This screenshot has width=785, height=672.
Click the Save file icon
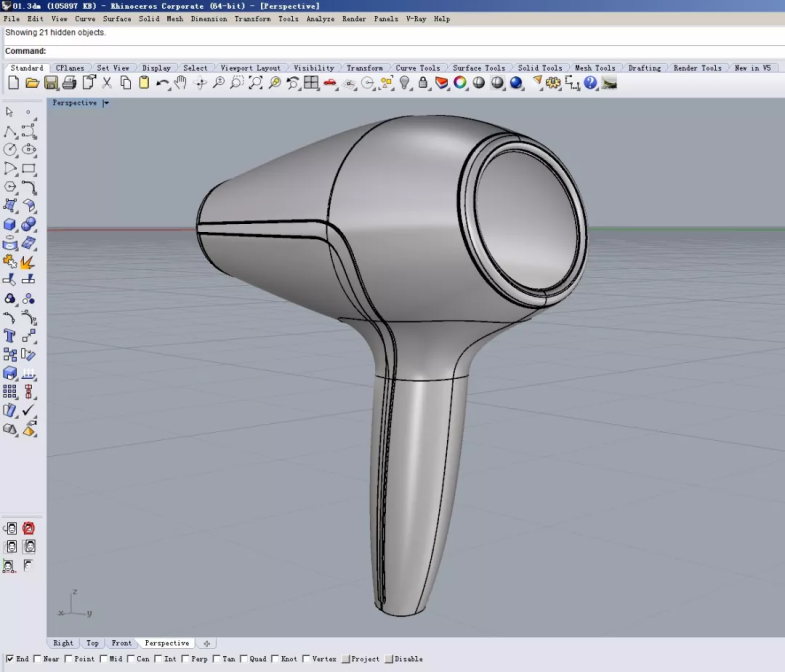pos(50,83)
